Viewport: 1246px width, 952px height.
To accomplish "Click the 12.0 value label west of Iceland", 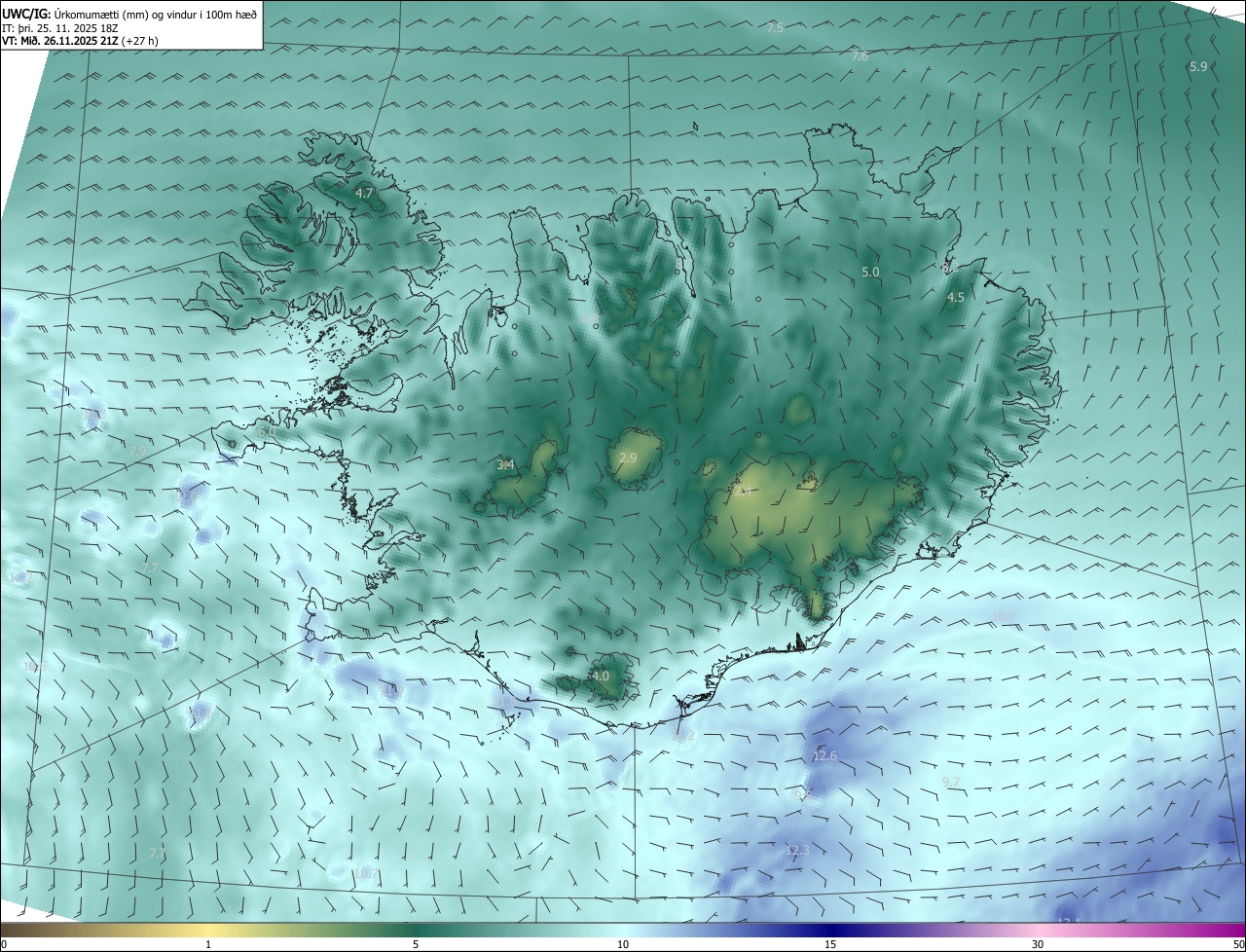I will click(x=185, y=496).
